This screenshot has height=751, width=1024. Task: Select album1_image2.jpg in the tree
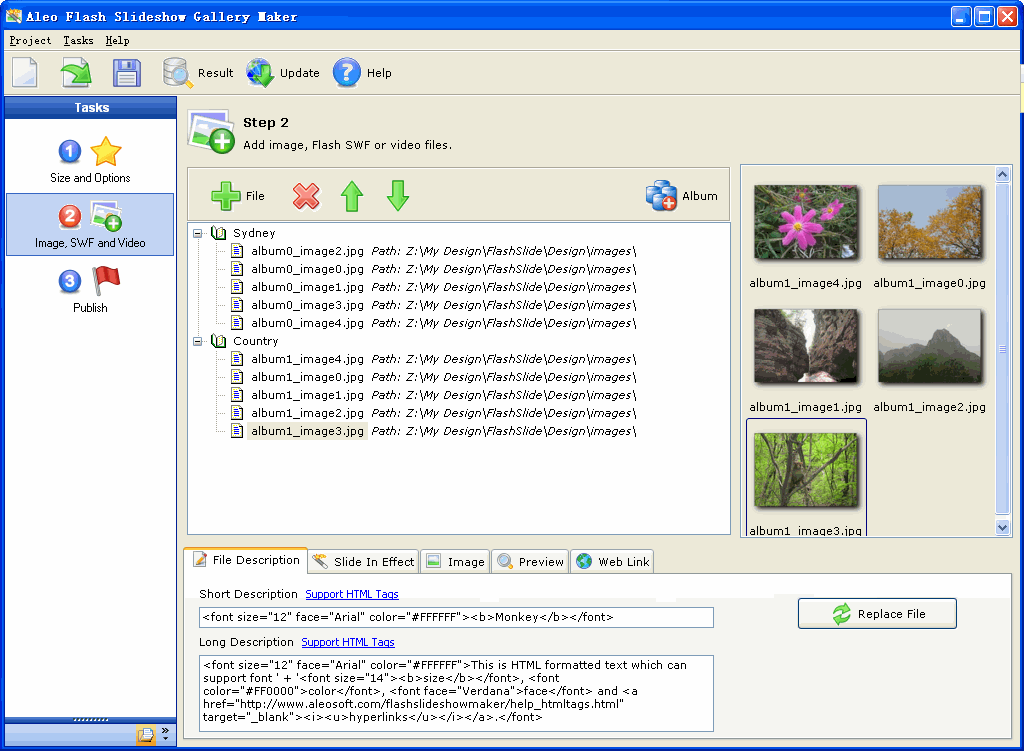[x=307, y=413]
